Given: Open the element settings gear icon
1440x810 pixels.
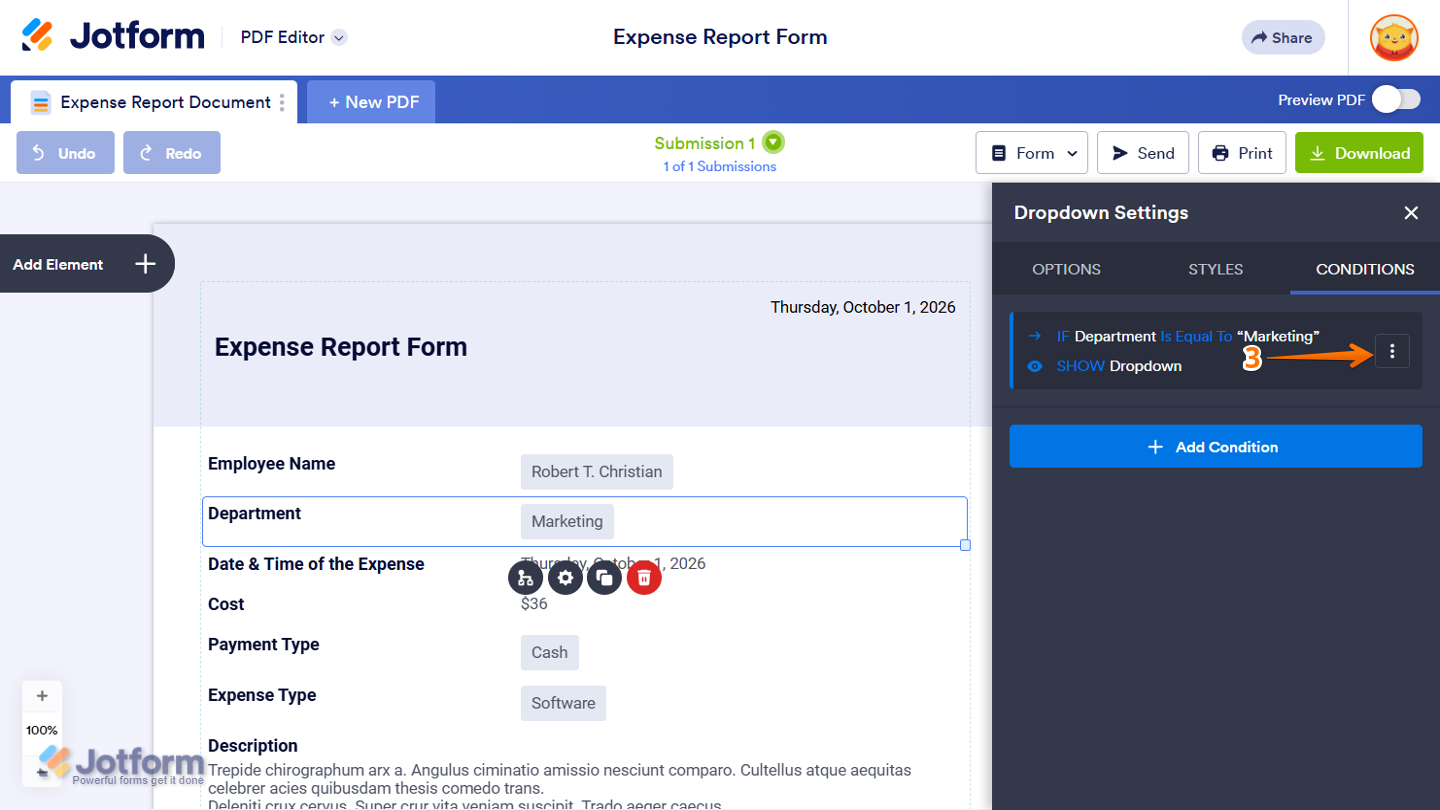Looking at the screenshot, I should 565,577.
